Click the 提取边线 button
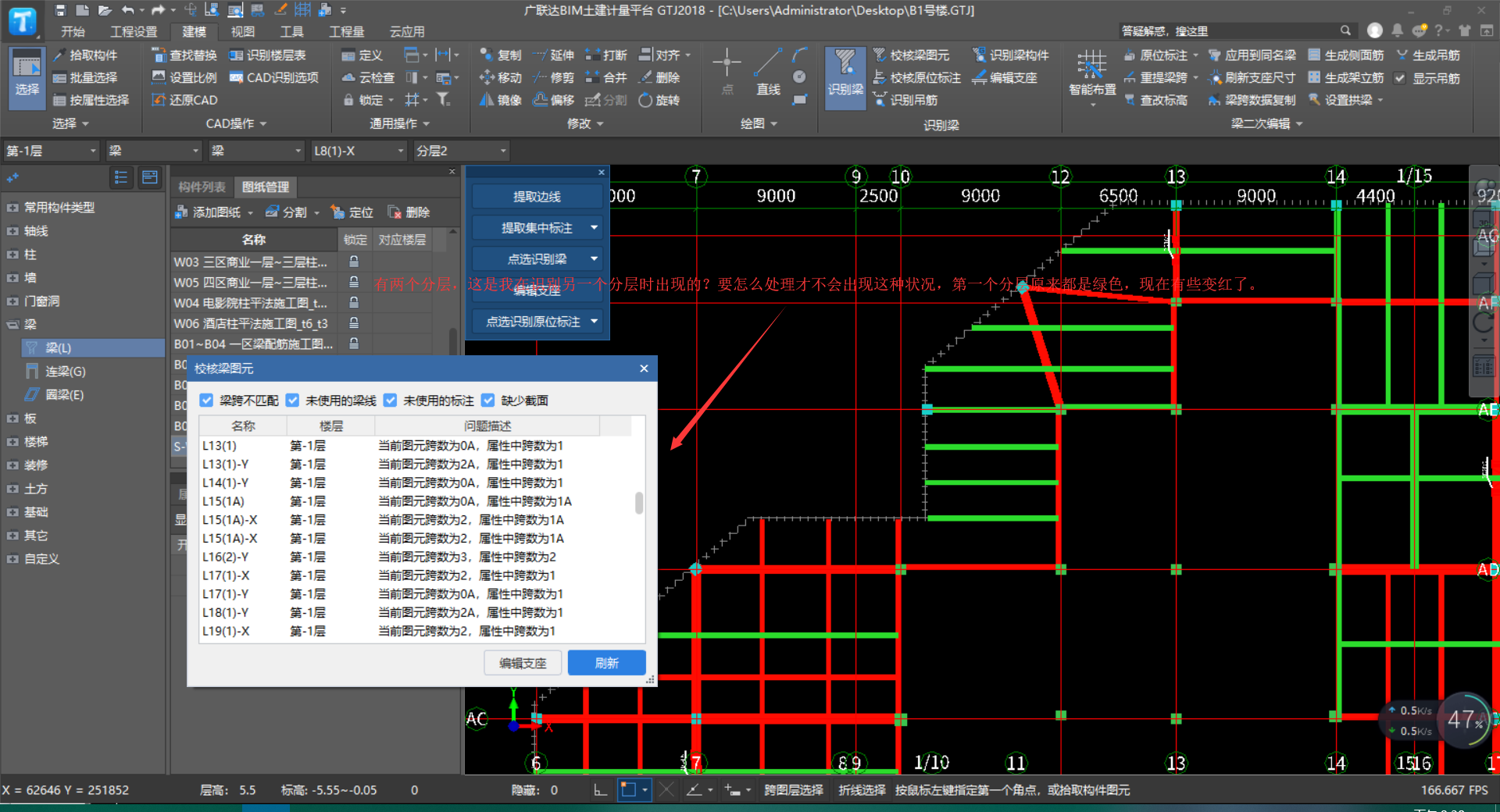Viewport: 1500px width, 812px height. click(537, 197)
